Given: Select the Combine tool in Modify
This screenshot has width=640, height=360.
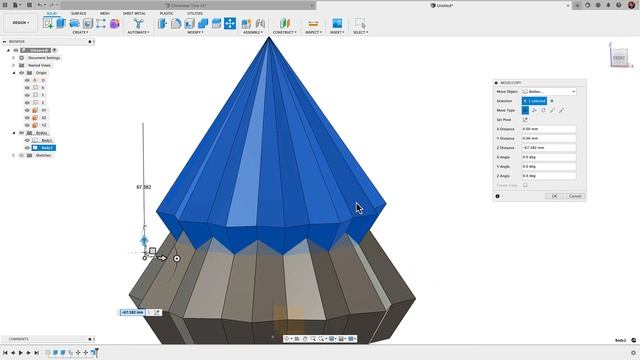Looking at the screenshot, I should tap(203, 23).
